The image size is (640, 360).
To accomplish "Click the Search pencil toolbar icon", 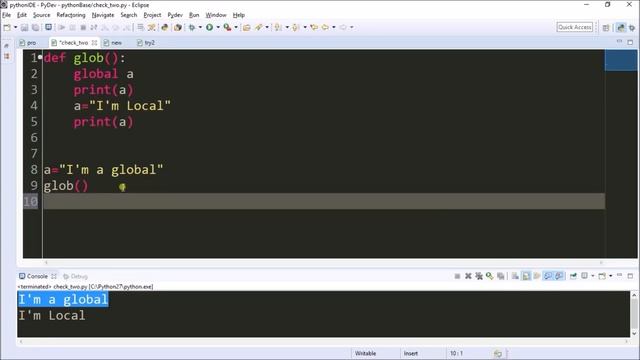I will click(259, 27).
